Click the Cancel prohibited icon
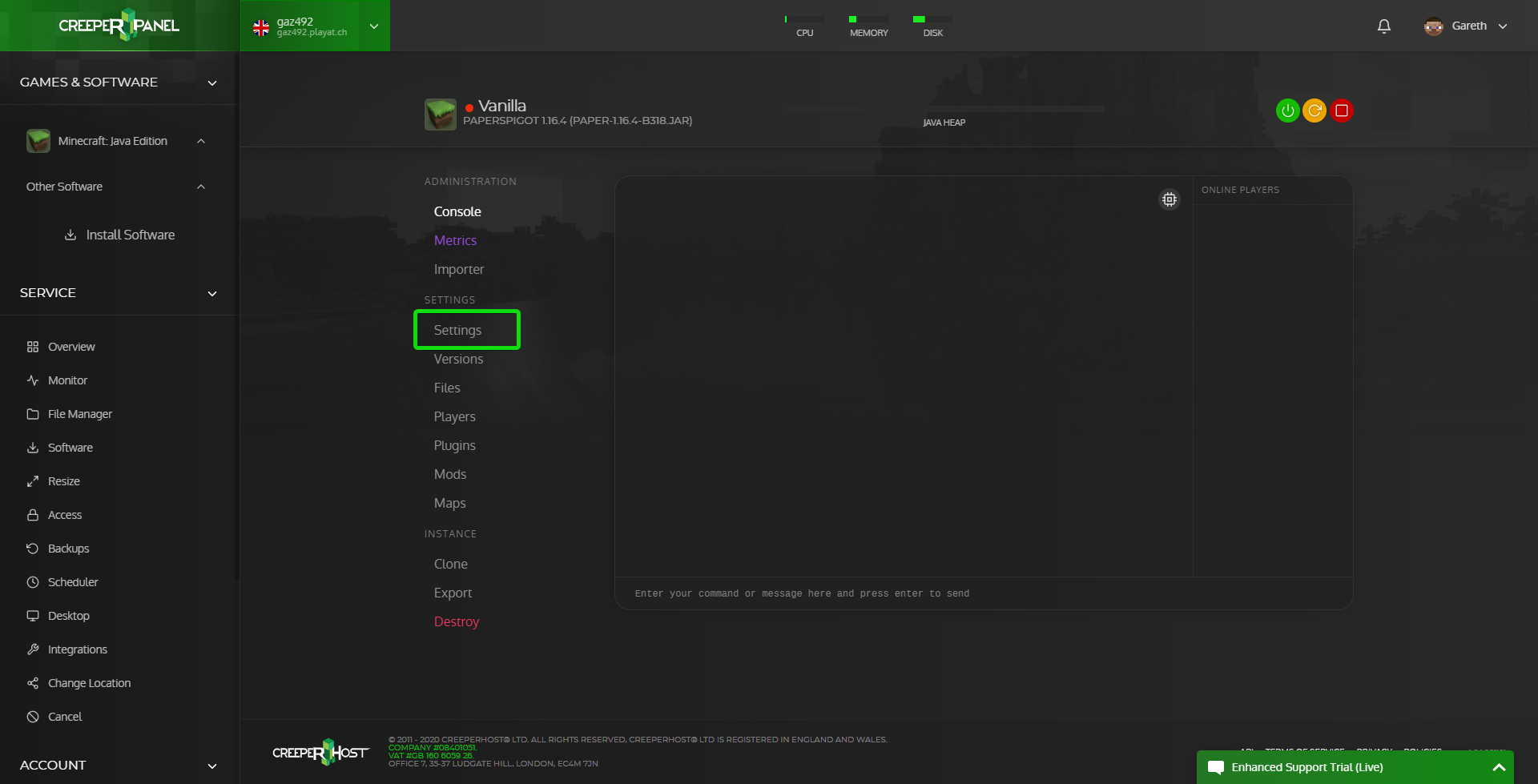This screenshot has height=784, width=1538. click(33, 717)
